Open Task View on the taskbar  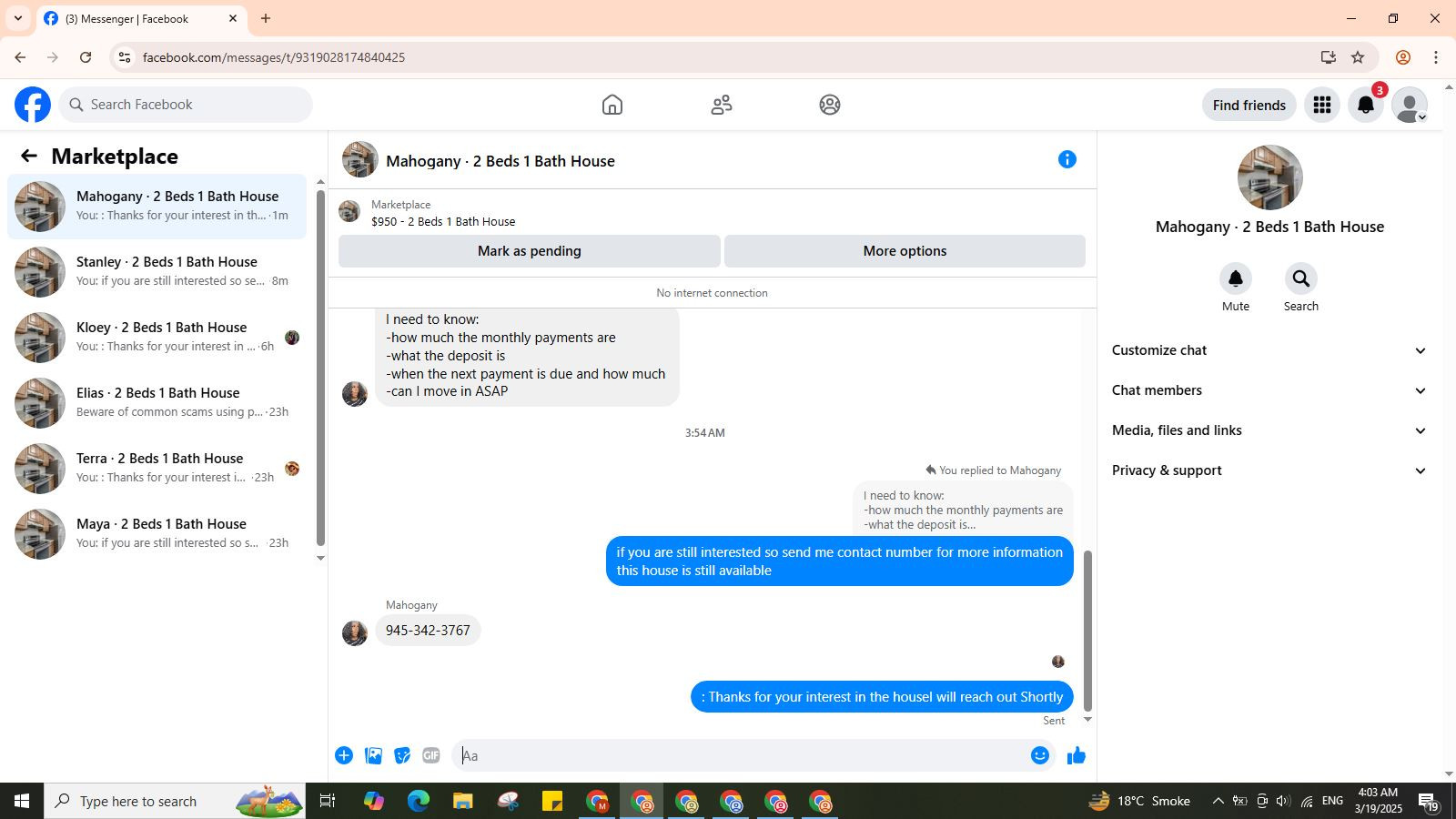click(328, 801)
